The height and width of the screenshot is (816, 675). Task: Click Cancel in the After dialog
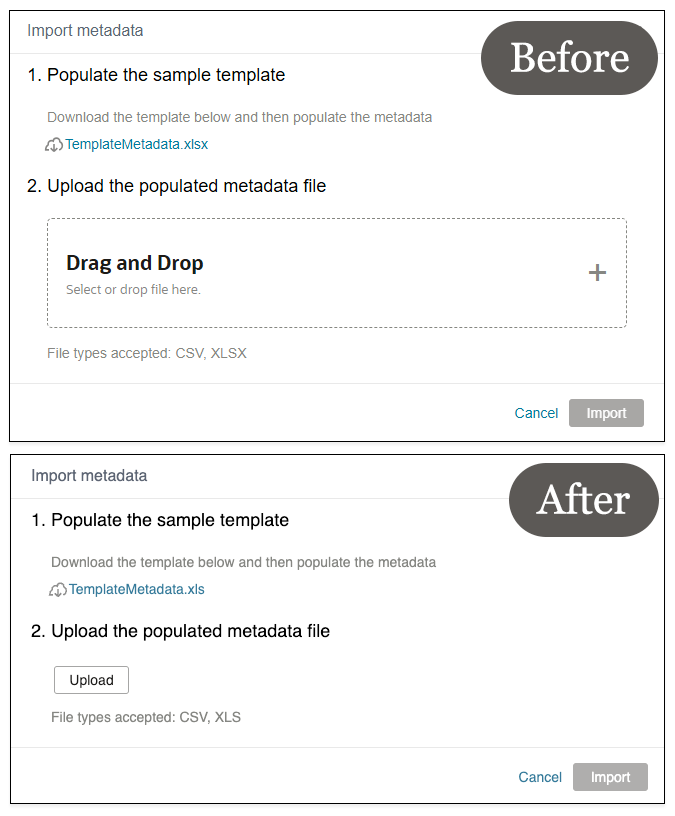pyautogui.click(x=540, y=777)
